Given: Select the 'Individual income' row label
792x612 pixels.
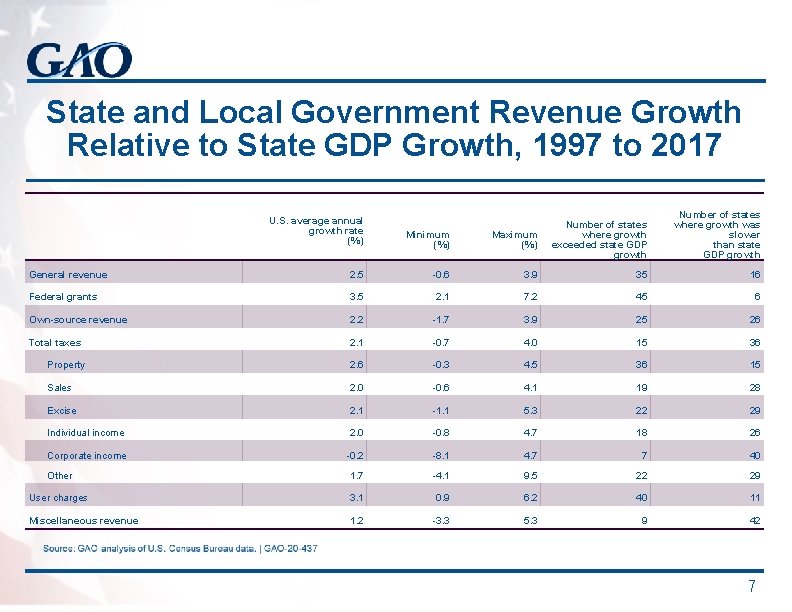Looking at the screenshot, I should pos(85,433).
